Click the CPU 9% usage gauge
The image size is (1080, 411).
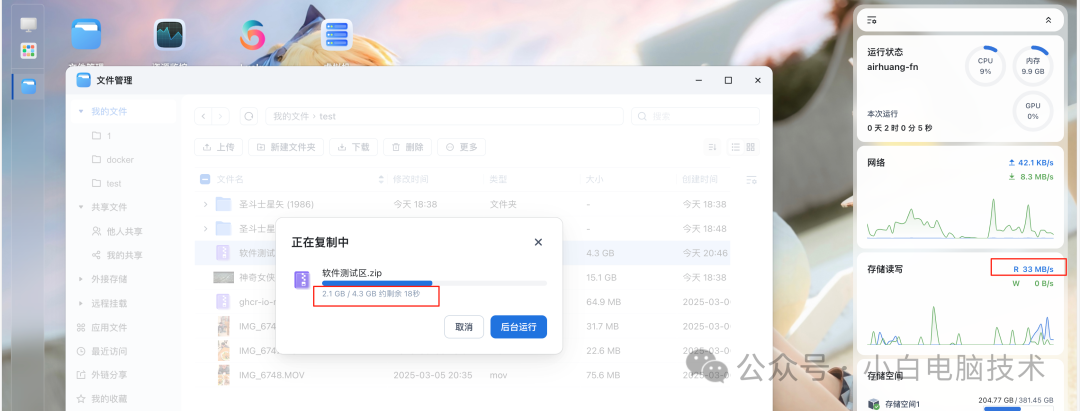point(986,66)
